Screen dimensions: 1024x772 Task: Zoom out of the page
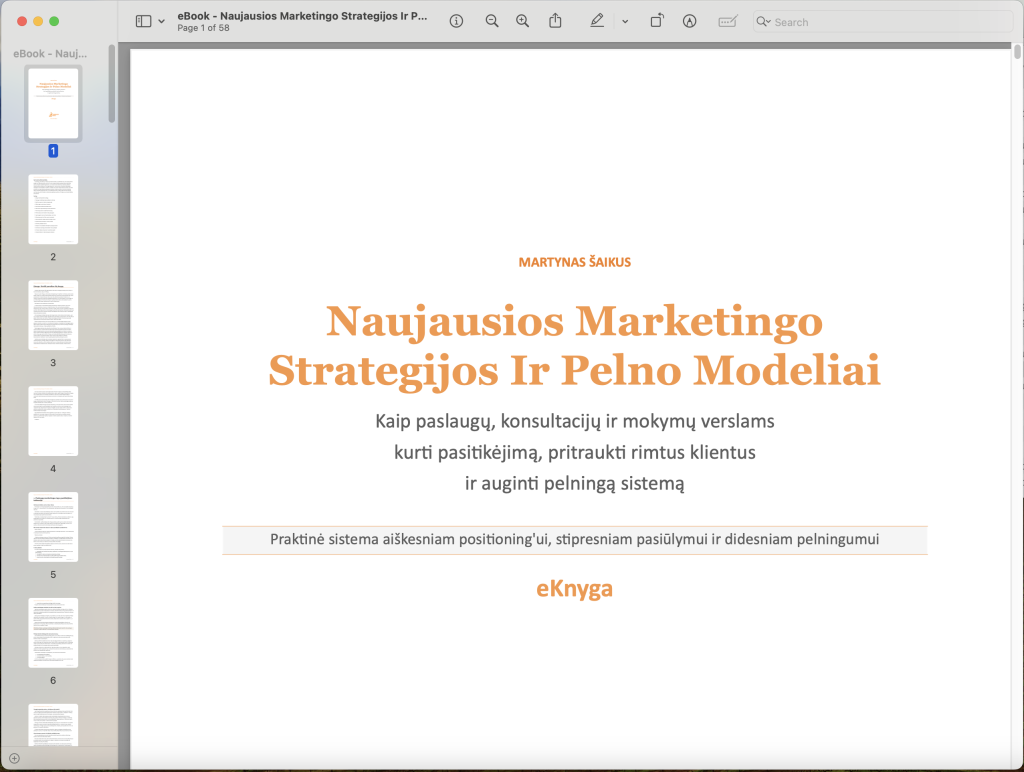click(x=492, y=22)
